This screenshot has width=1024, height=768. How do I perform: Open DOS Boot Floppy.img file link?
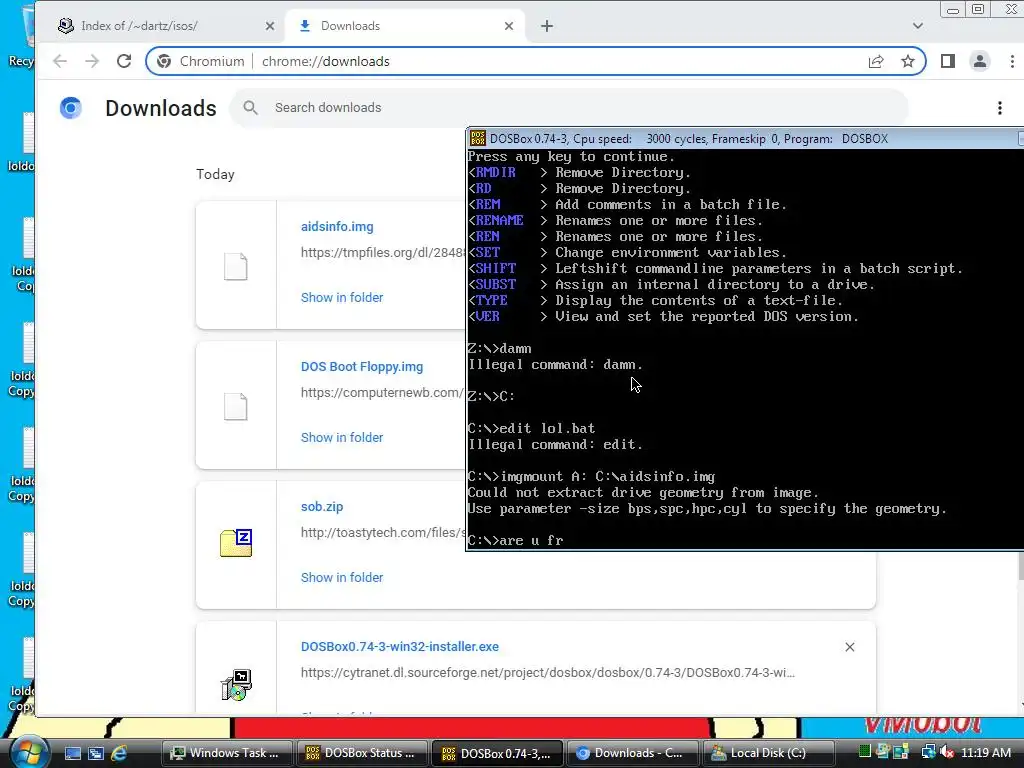pyautogui.click(x=362, y=367)
